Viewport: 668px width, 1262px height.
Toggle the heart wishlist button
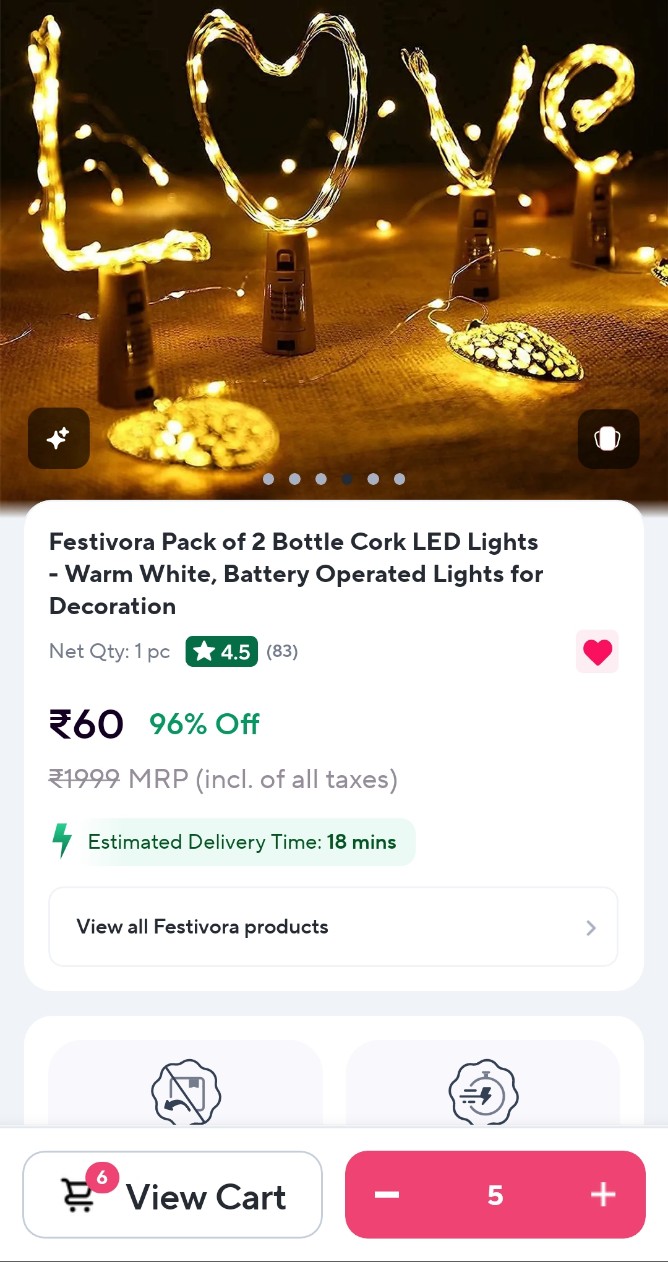597,652
